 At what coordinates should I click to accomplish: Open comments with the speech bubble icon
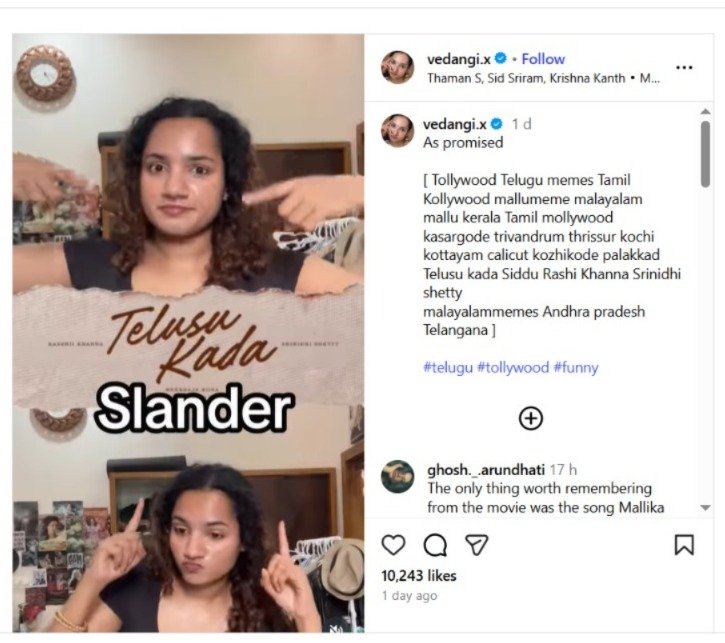(x=435, y=545)
